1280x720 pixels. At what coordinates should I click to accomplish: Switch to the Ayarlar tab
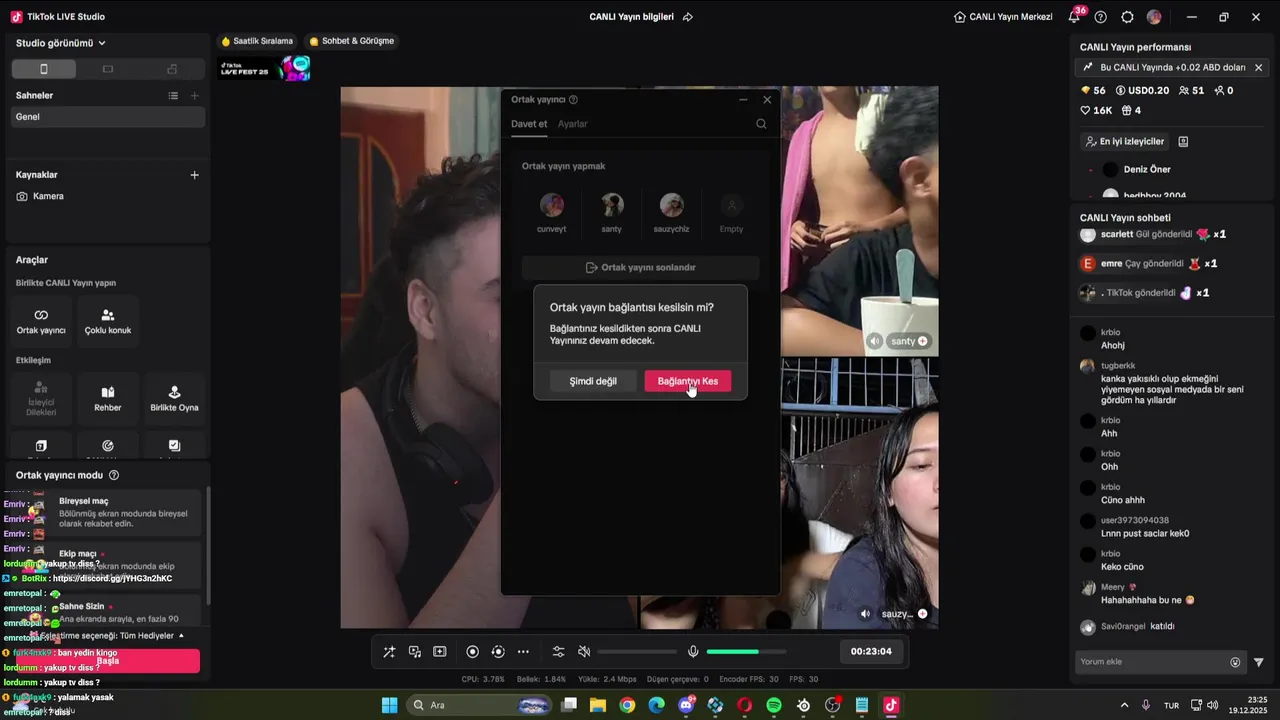pyautogui.click(x=573, y=124)
